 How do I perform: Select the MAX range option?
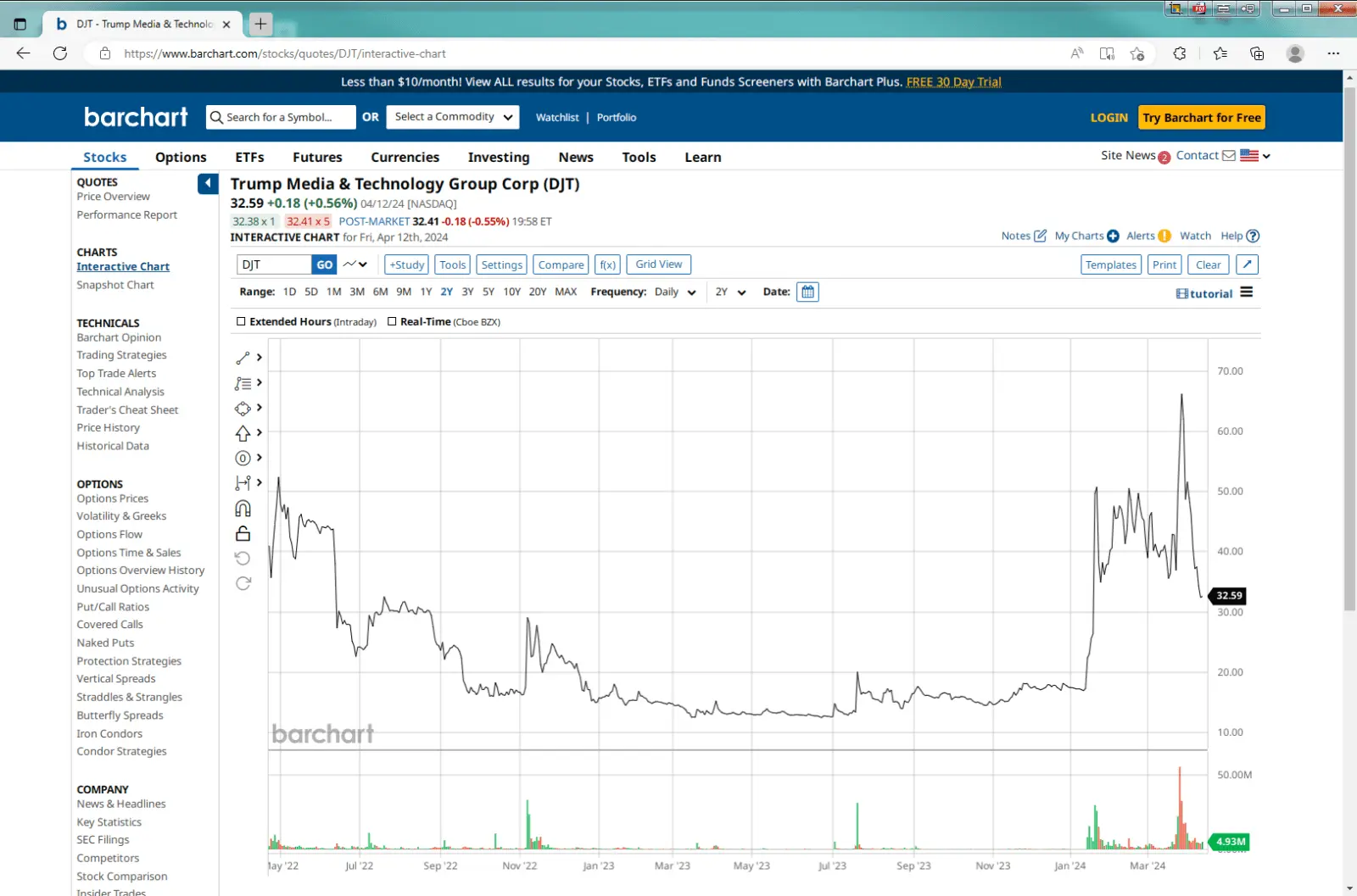[566, 292]
